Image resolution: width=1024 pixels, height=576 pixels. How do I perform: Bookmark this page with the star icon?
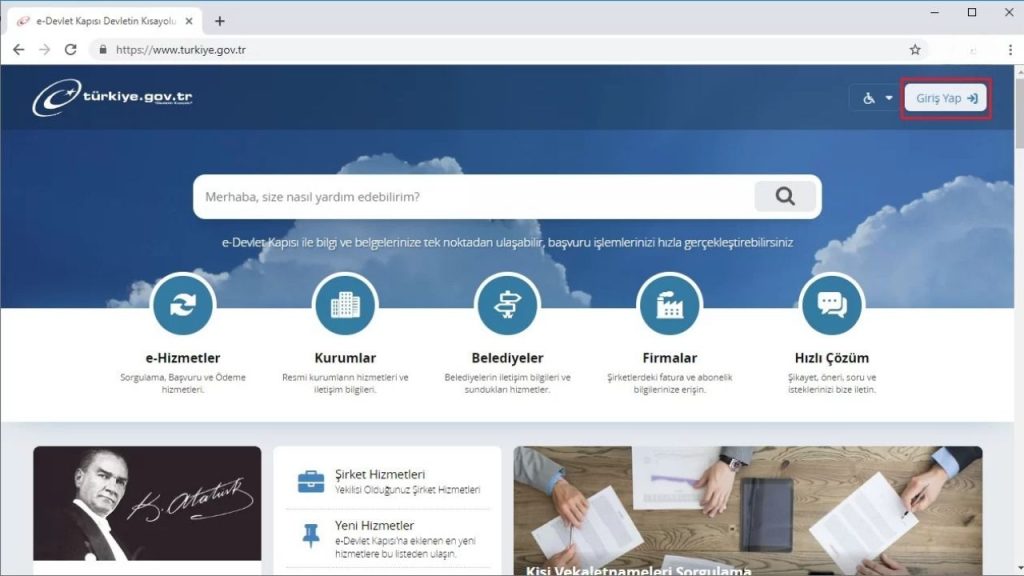[914, 49]
